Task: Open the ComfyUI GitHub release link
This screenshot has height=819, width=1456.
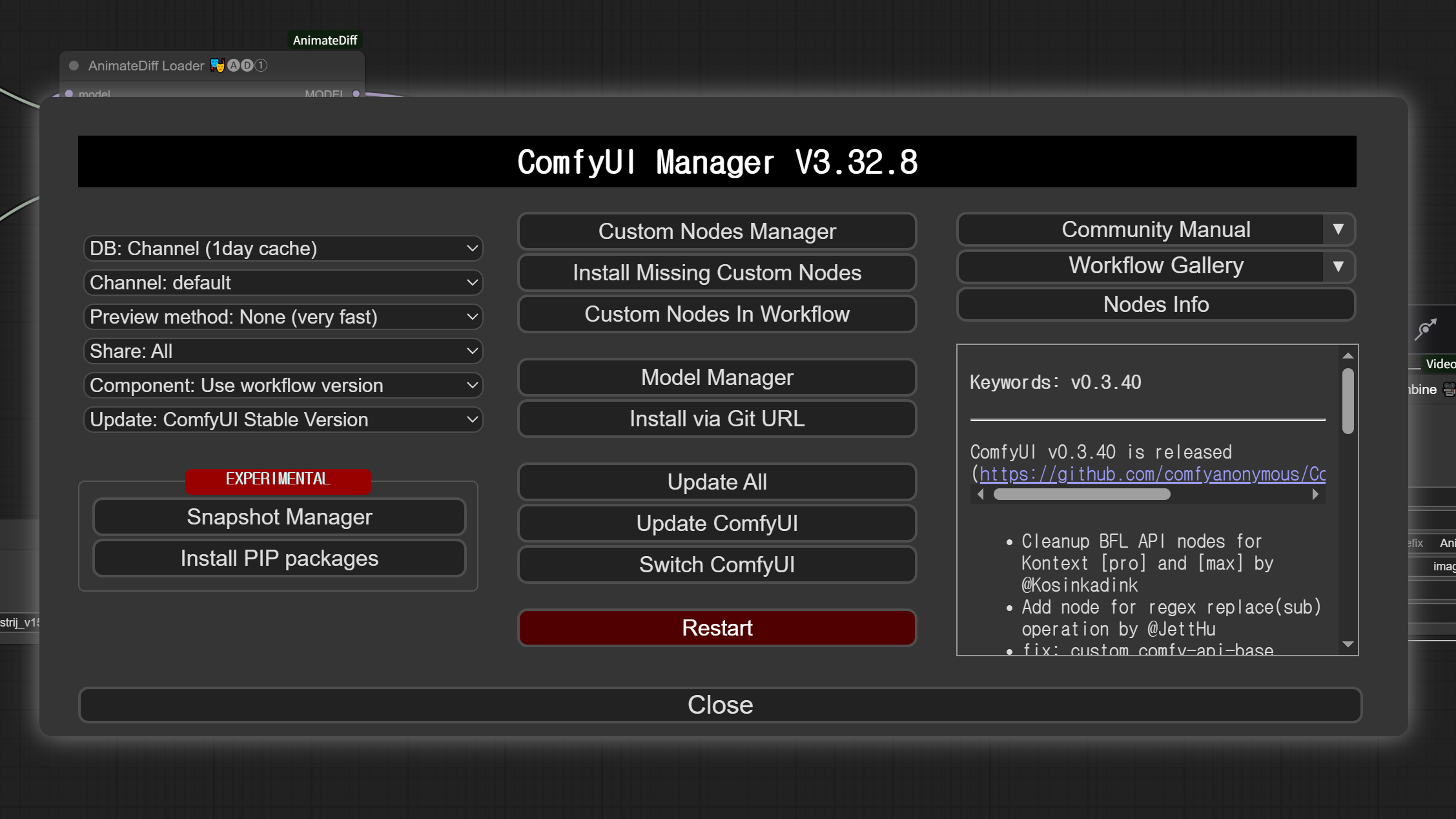Action: click(1153, 474)
